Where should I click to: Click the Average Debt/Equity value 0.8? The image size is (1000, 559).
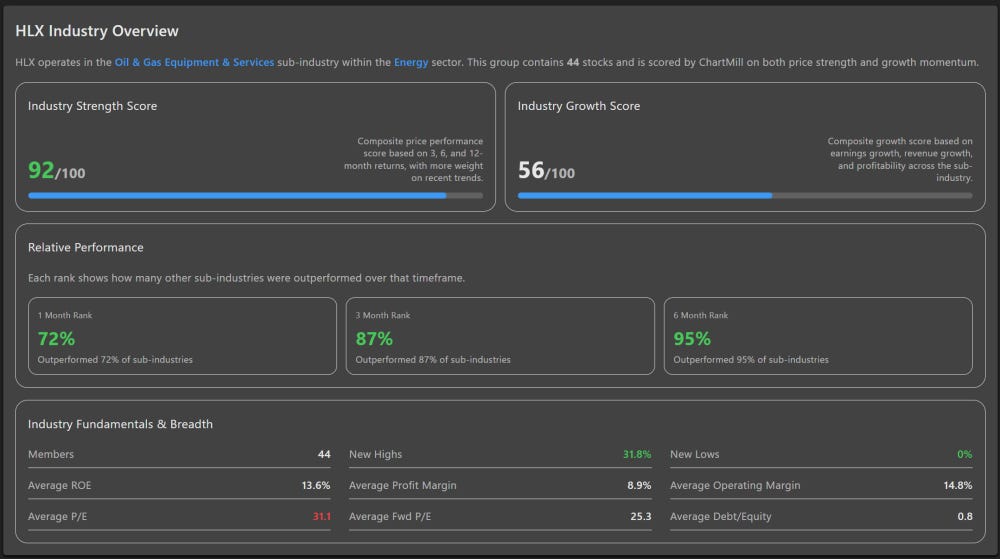[965, 516]
